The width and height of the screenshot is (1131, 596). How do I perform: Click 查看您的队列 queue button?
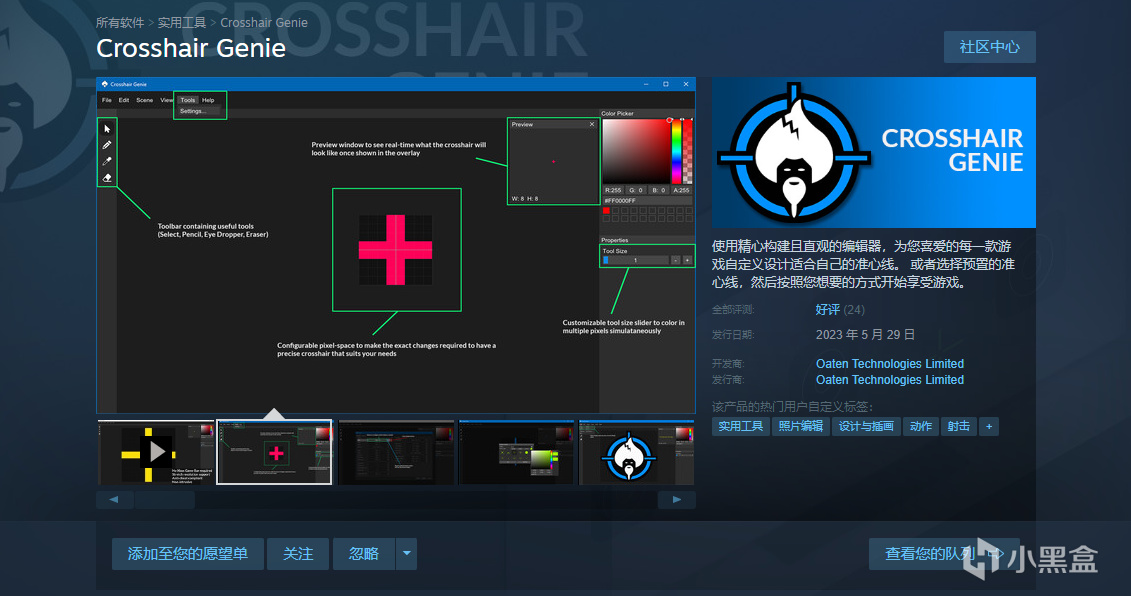coord(943,553)
